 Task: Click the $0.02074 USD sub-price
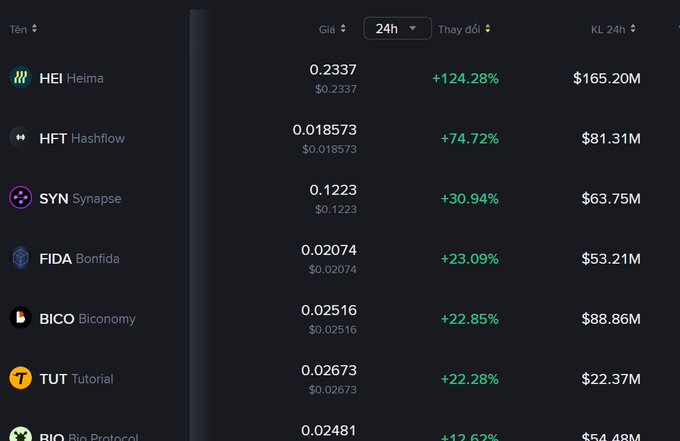point(333,269)
